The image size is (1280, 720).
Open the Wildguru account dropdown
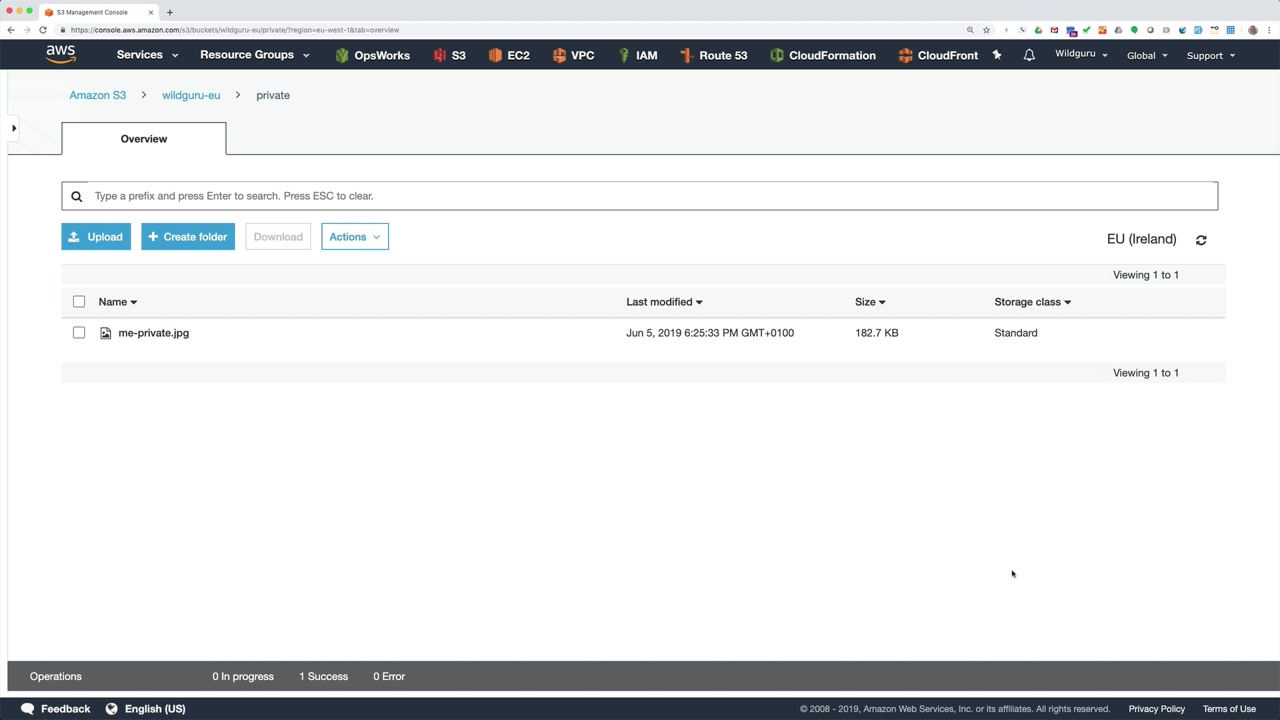click(x=1081, y=54)
